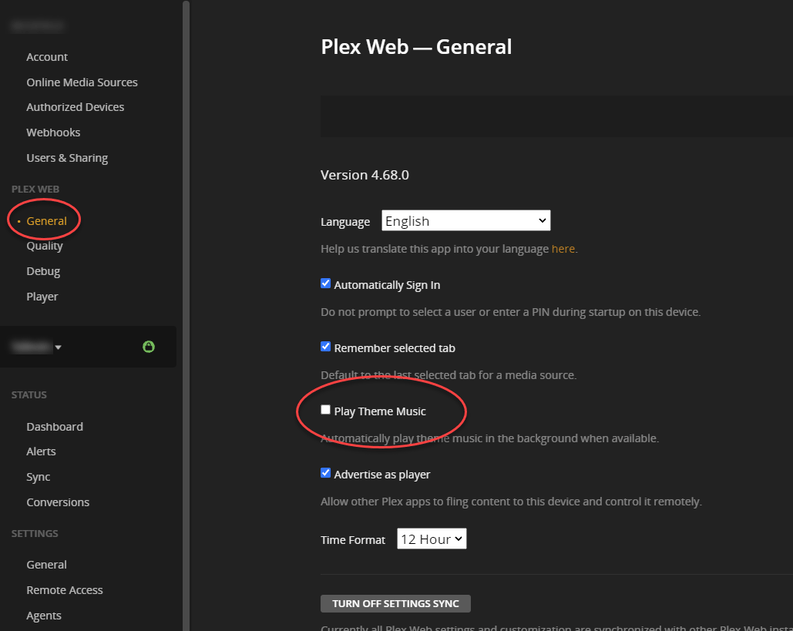The image size is (793, 631).
Task: Select General under Plex Web
Action: point(47,221)
